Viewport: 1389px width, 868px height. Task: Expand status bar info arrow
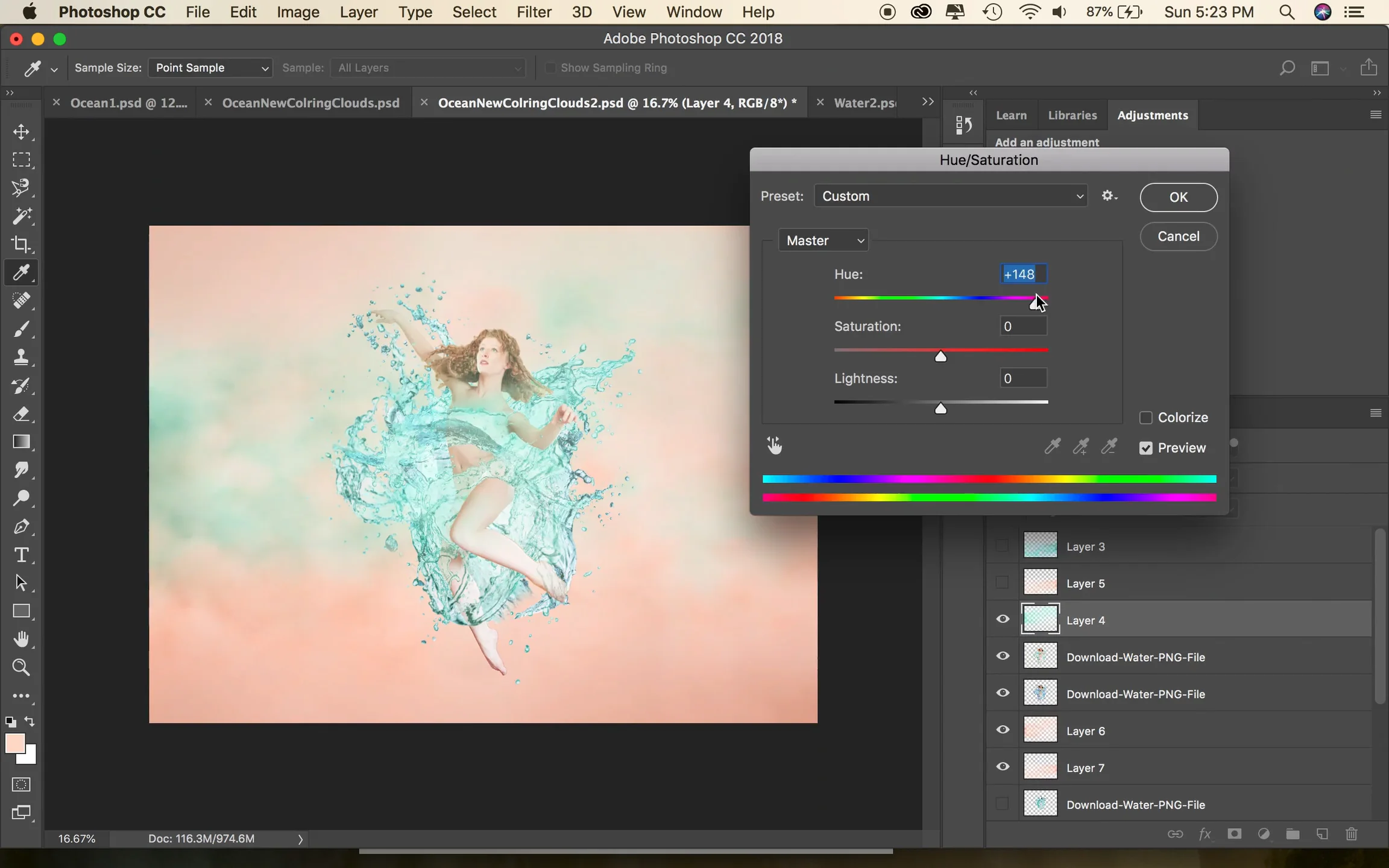(300, 839)
